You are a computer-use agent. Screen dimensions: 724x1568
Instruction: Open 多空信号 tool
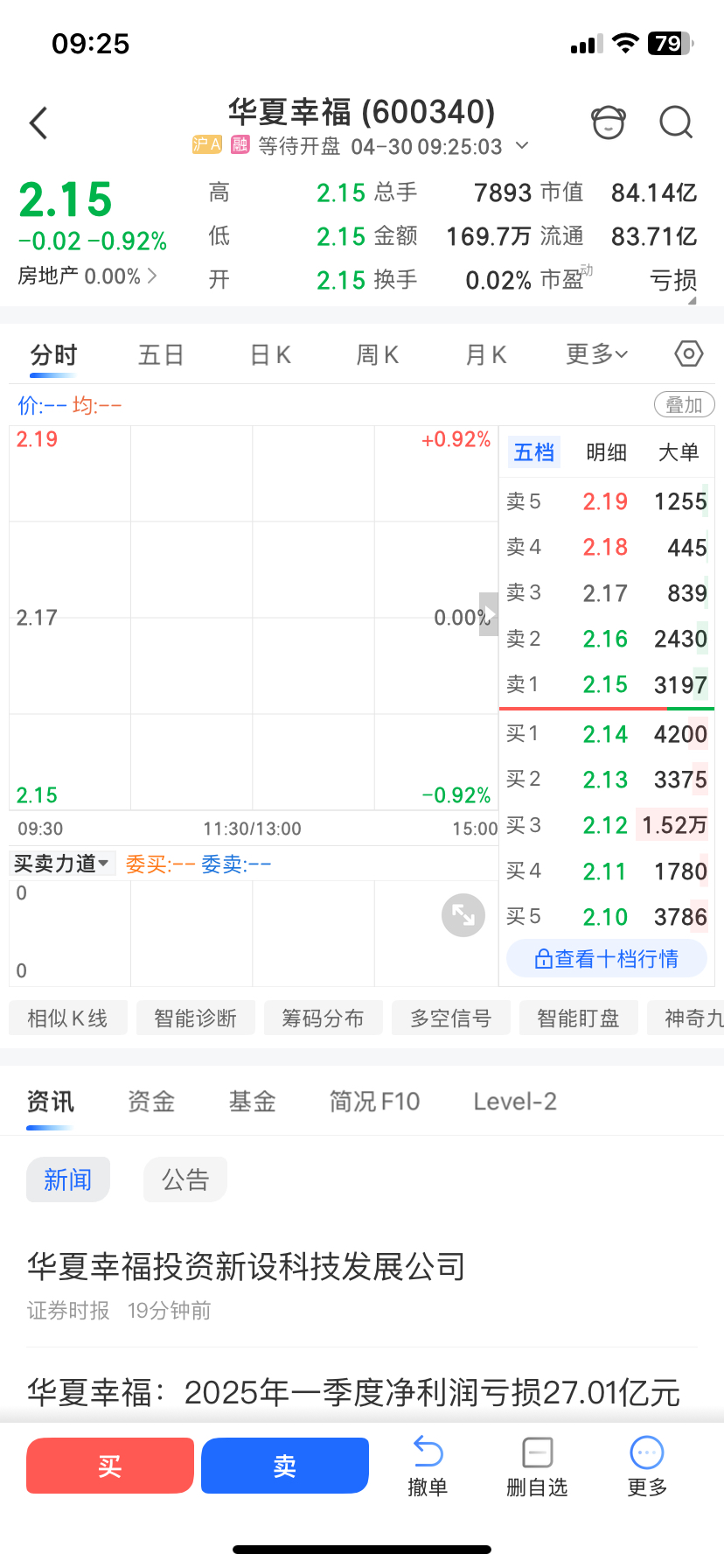click(x=451, y=1018)
